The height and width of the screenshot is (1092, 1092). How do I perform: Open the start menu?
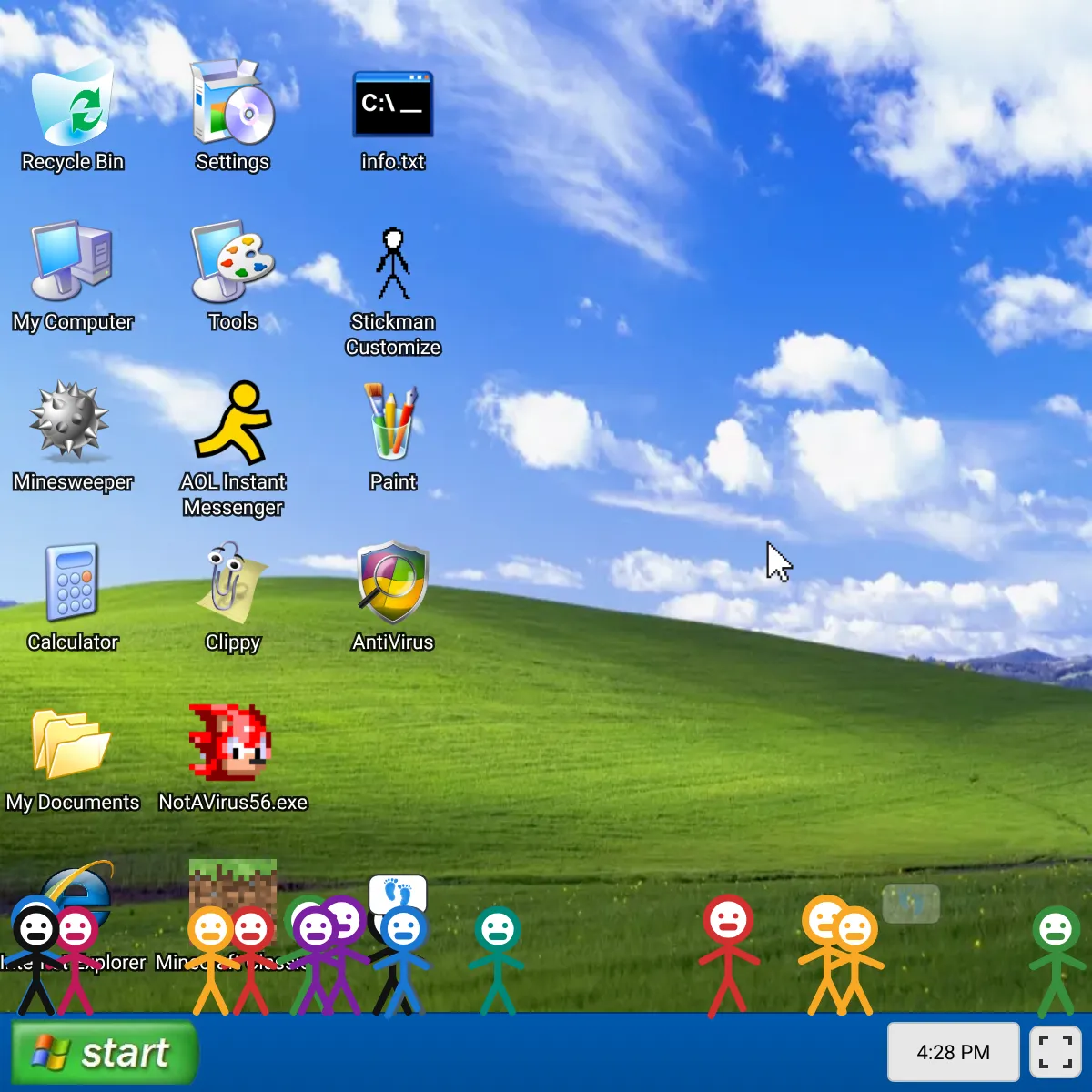tap(104, 1053)
